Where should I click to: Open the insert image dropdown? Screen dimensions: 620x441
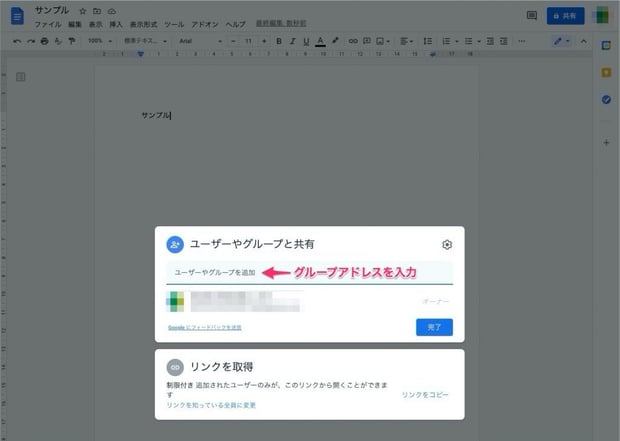[383, 41]
